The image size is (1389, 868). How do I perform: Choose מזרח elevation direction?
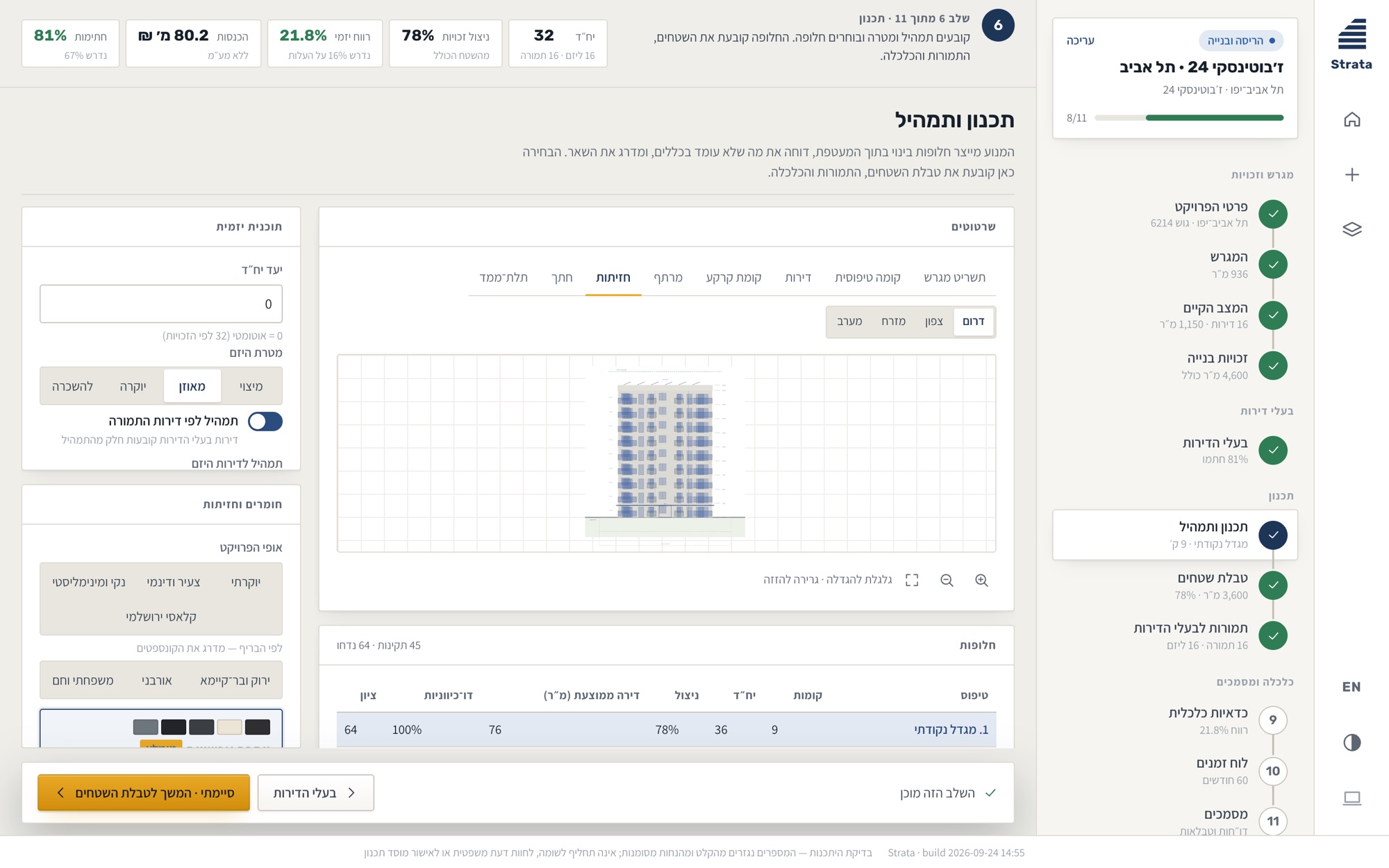pos(893,322)
